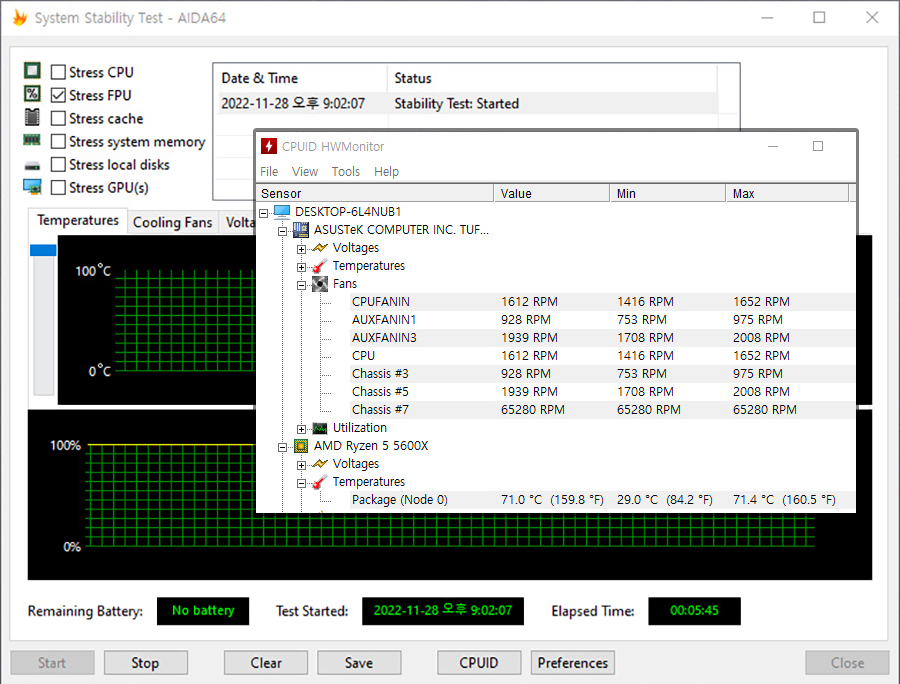The height and width of the screenshot is (684, 900).
Task: Click the blue vertical temperature slider bar
Action: (43, 250)
